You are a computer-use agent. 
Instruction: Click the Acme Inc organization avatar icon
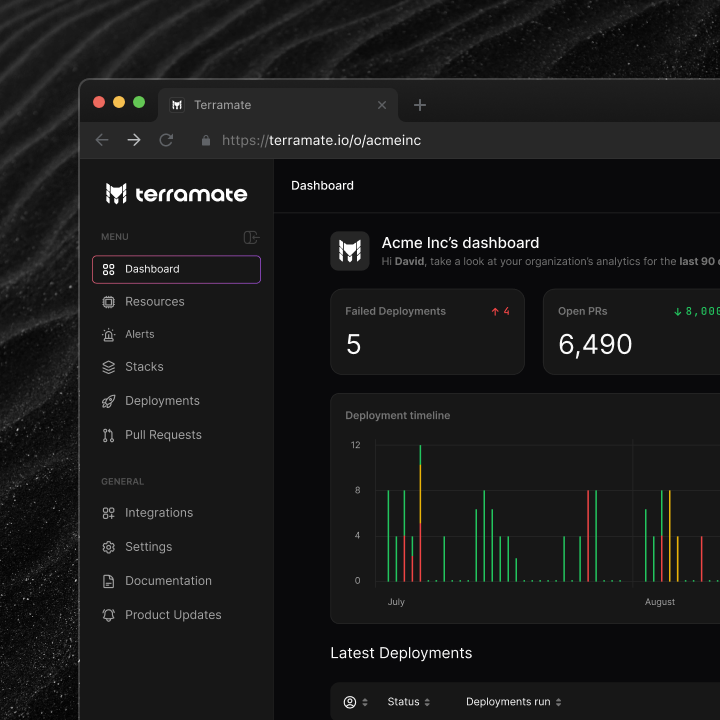point(350,251)
